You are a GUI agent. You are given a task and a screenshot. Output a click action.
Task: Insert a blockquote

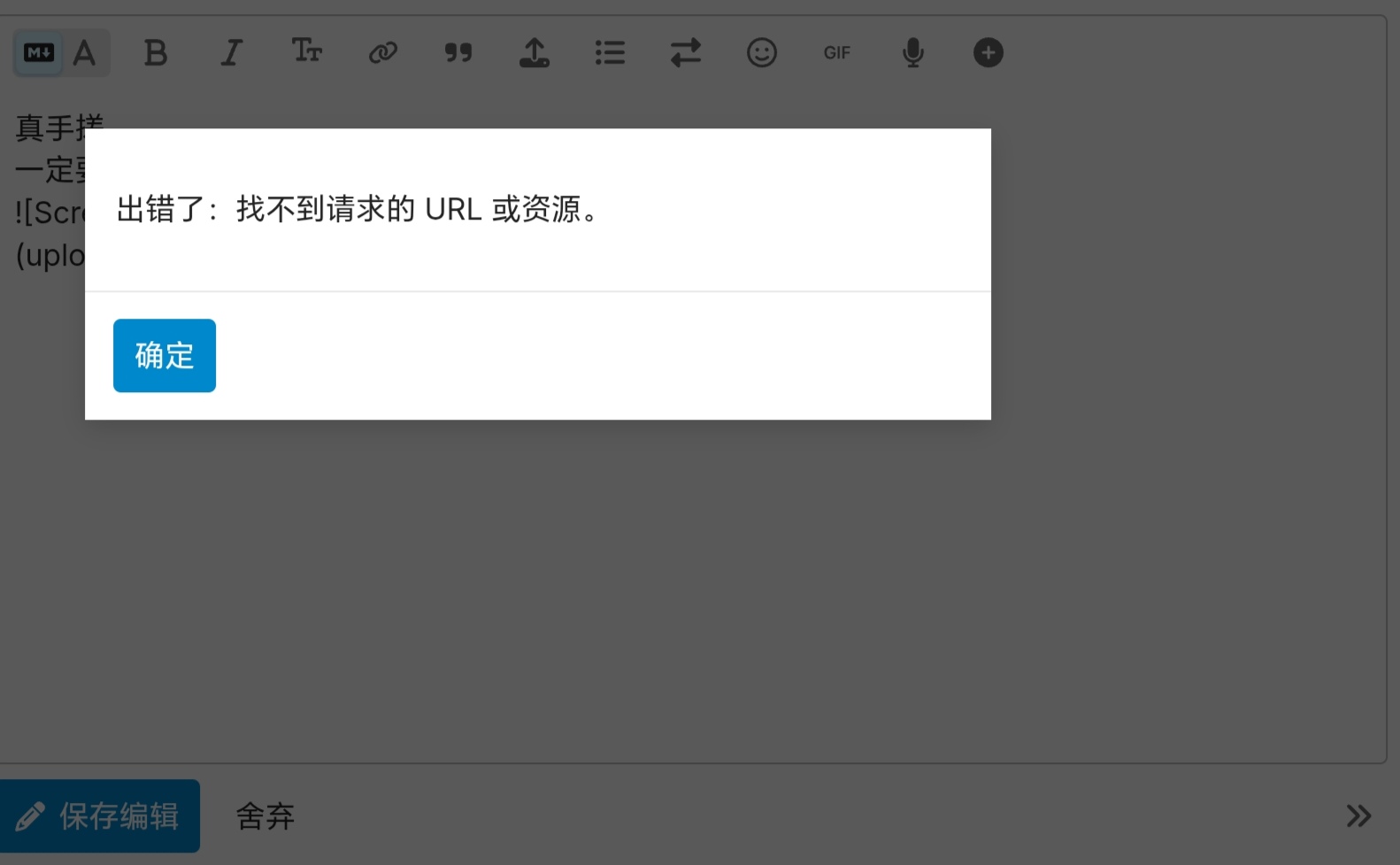coord(458,53)
